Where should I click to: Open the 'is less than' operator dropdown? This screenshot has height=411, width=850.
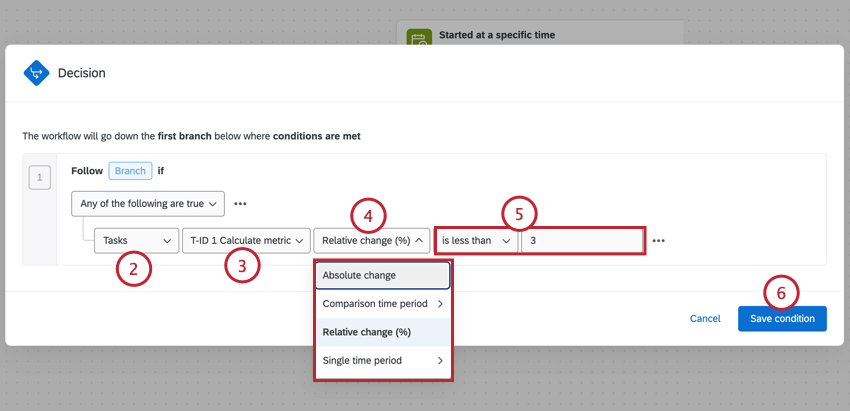[476, 240]
